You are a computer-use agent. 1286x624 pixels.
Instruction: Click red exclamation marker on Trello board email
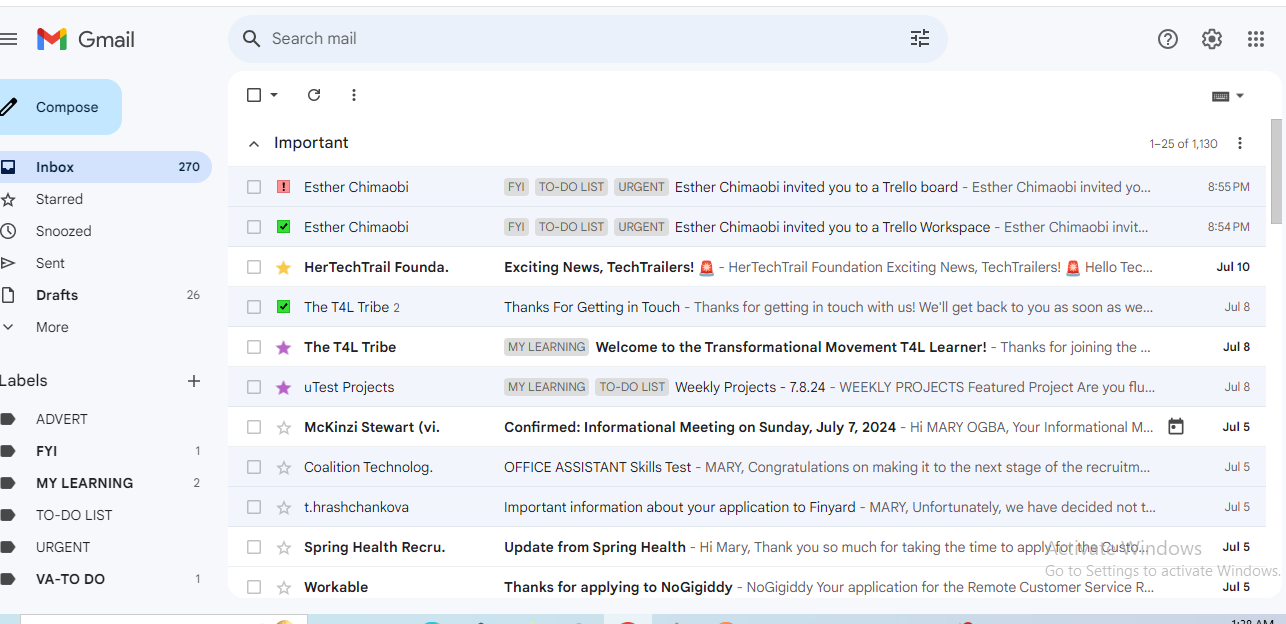283,187
